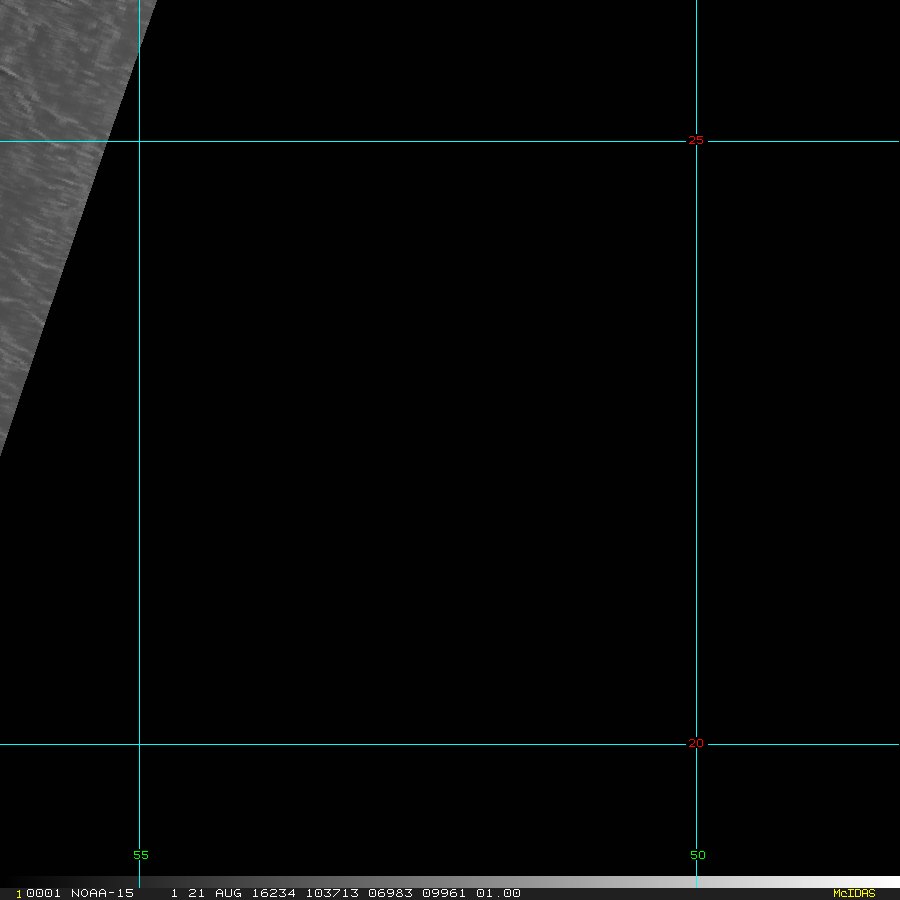900x900 pixels.
Task: Select the 103713 time stamp
Action: click(x=334, y=893)
